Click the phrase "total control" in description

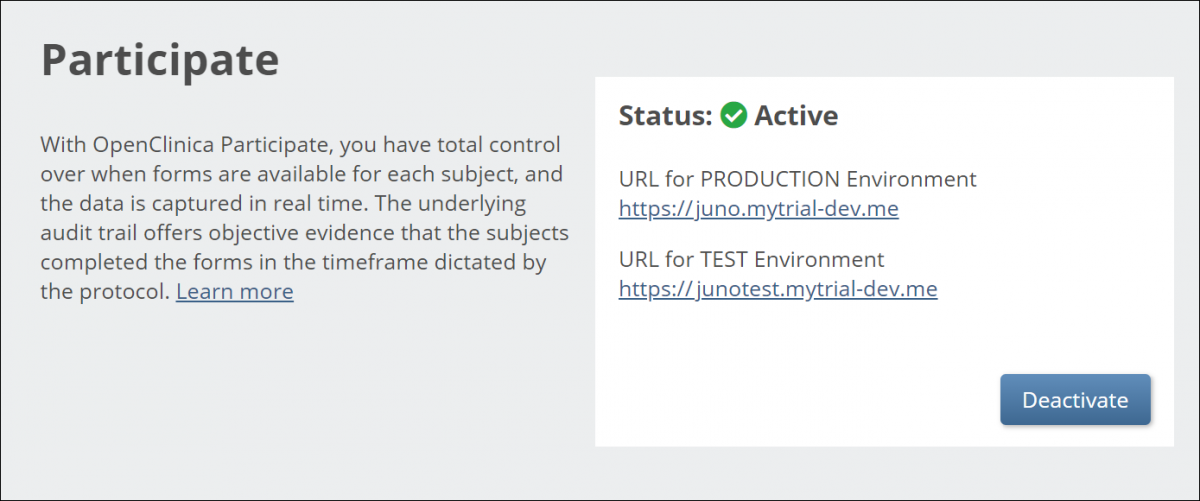498,144
